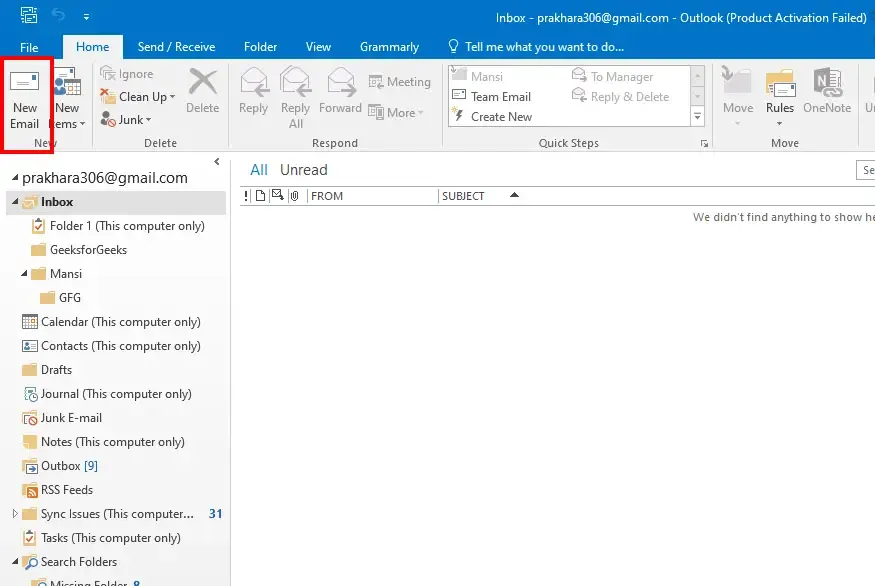
Task: Click the Forward envelope icon
Action: (340, 81)
